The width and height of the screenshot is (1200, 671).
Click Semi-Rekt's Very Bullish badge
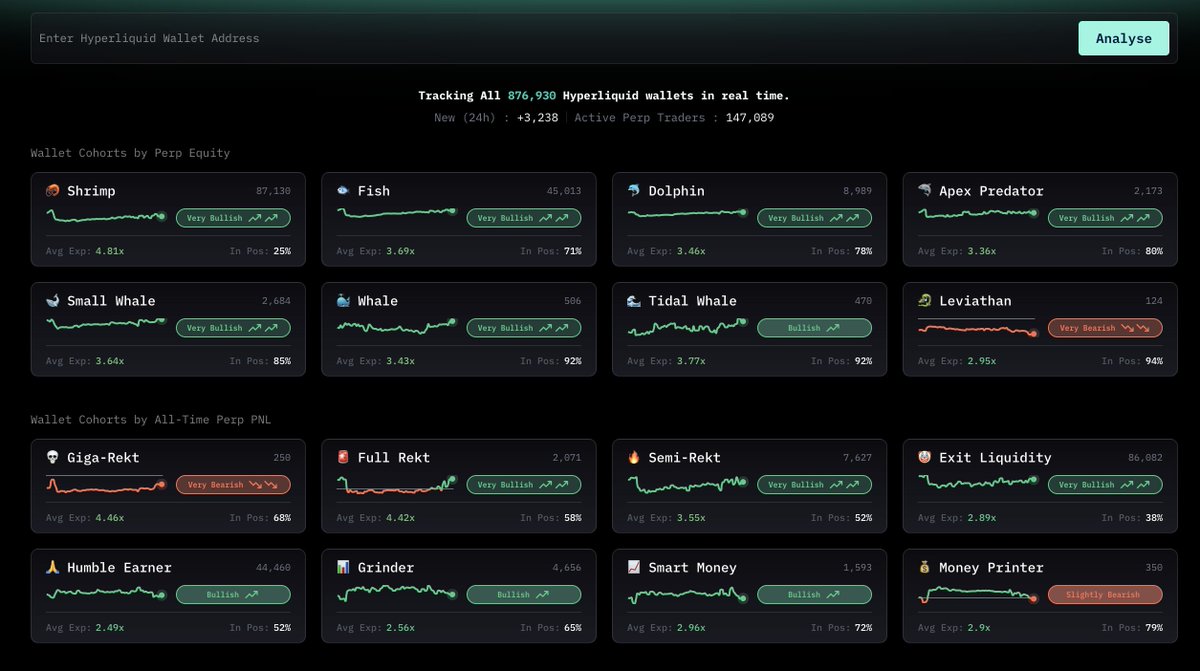coord(815,485)
